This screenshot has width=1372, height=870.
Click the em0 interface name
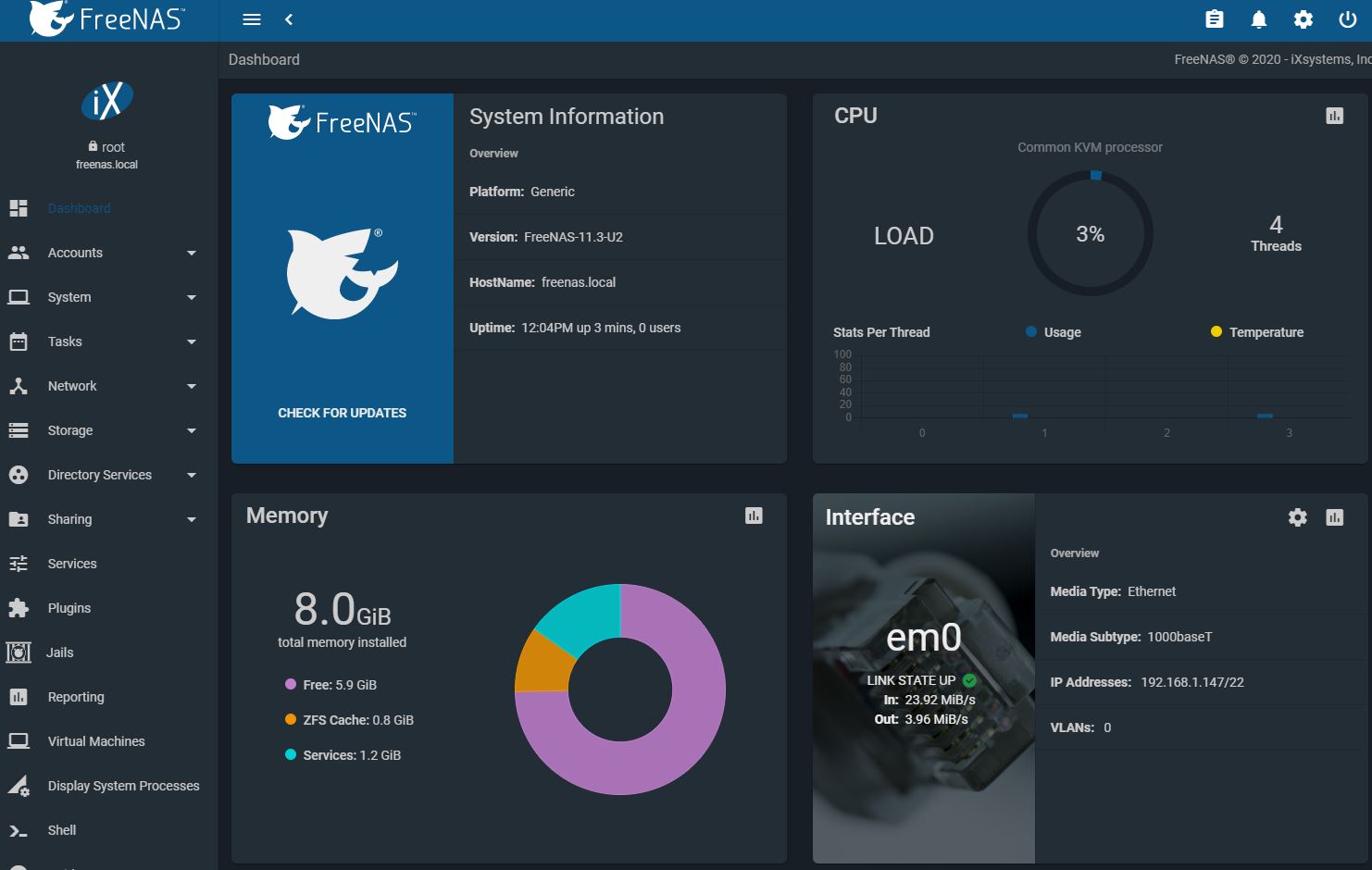tap(924, 638)
